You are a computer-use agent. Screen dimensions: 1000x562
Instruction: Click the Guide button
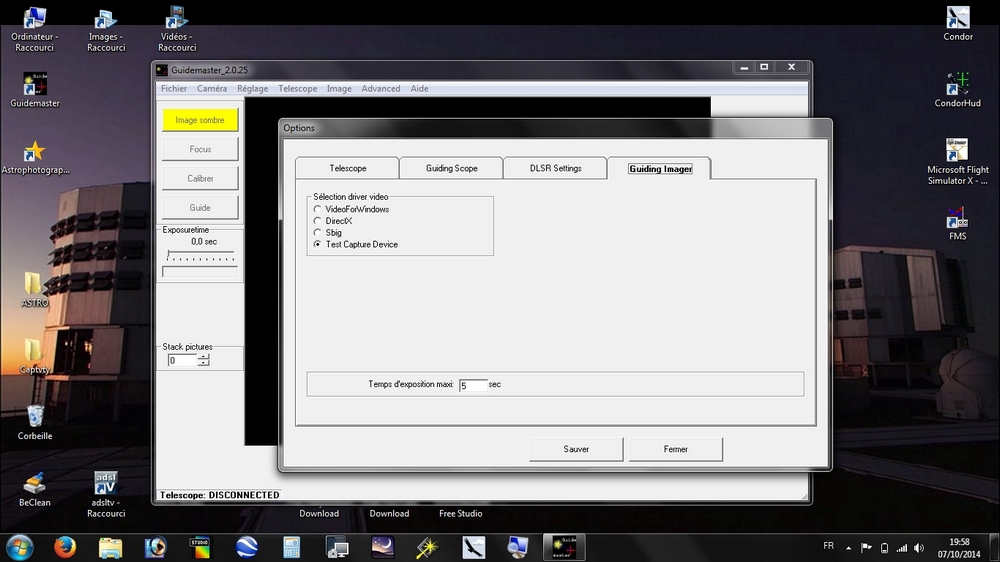(200, 208)
